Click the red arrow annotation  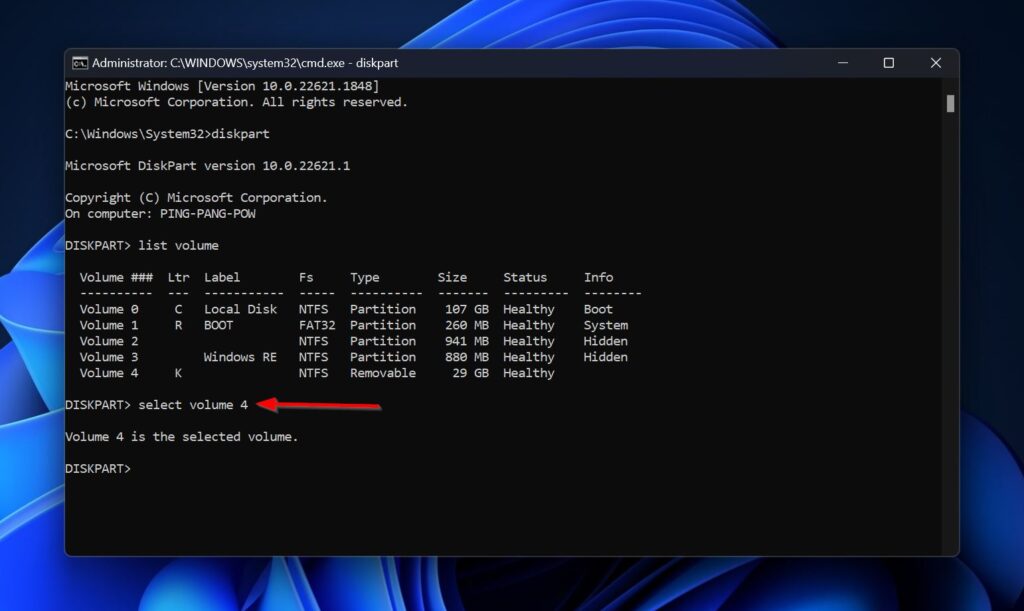[x=319, y=405]
